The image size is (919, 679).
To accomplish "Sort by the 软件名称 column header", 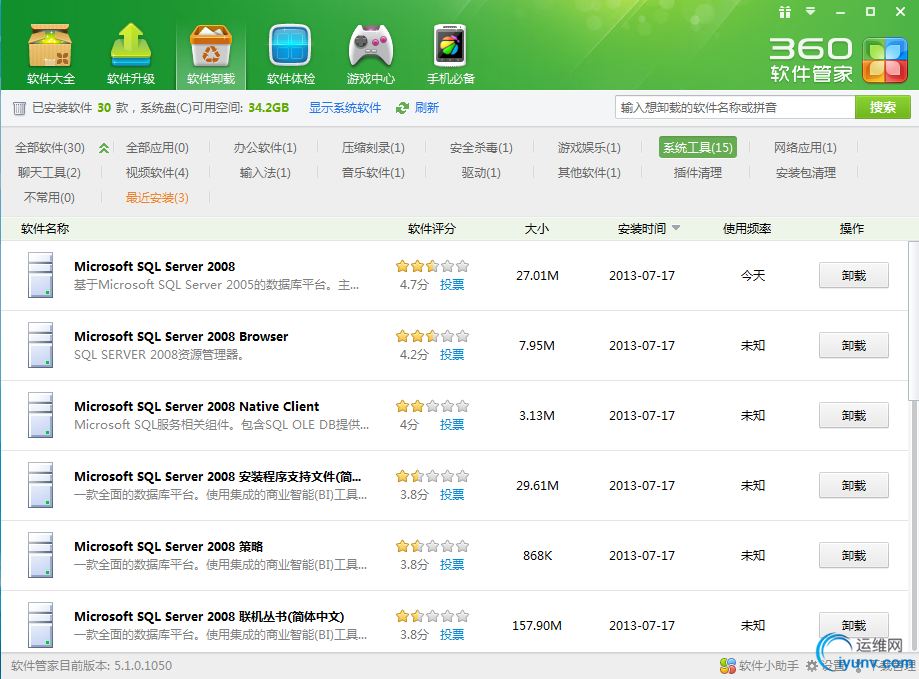I will (45, 228).
